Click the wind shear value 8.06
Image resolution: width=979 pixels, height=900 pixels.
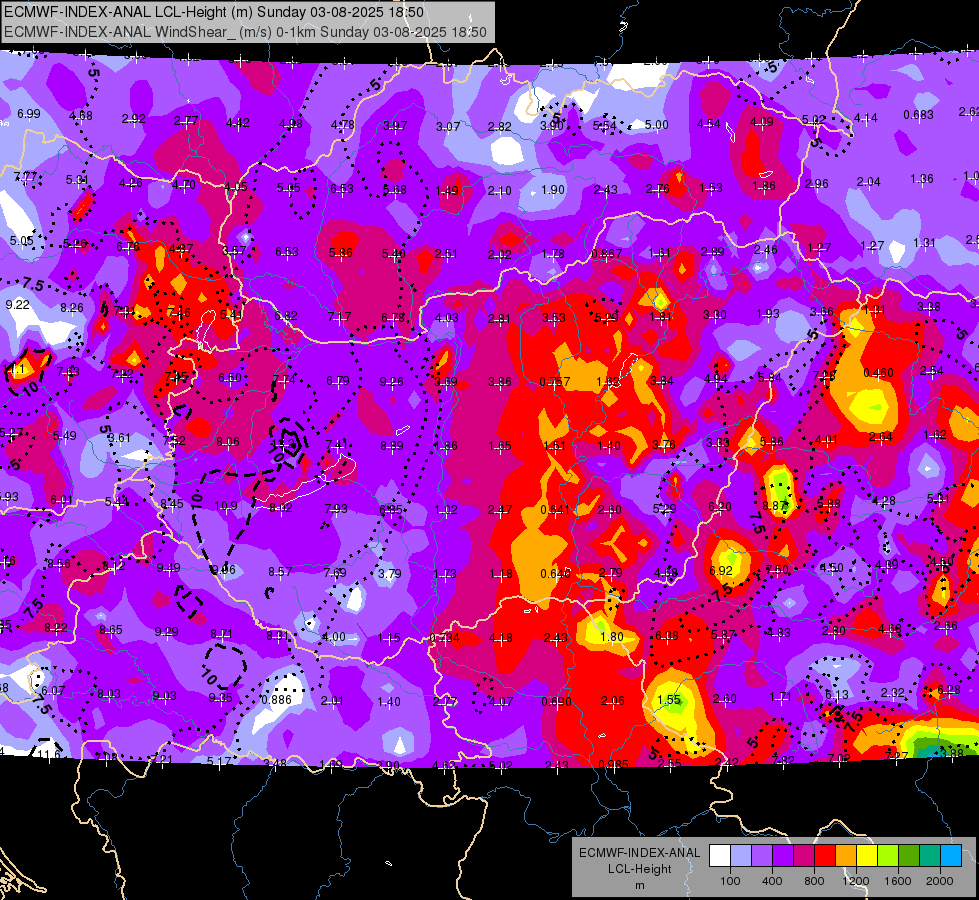[228, 442]
